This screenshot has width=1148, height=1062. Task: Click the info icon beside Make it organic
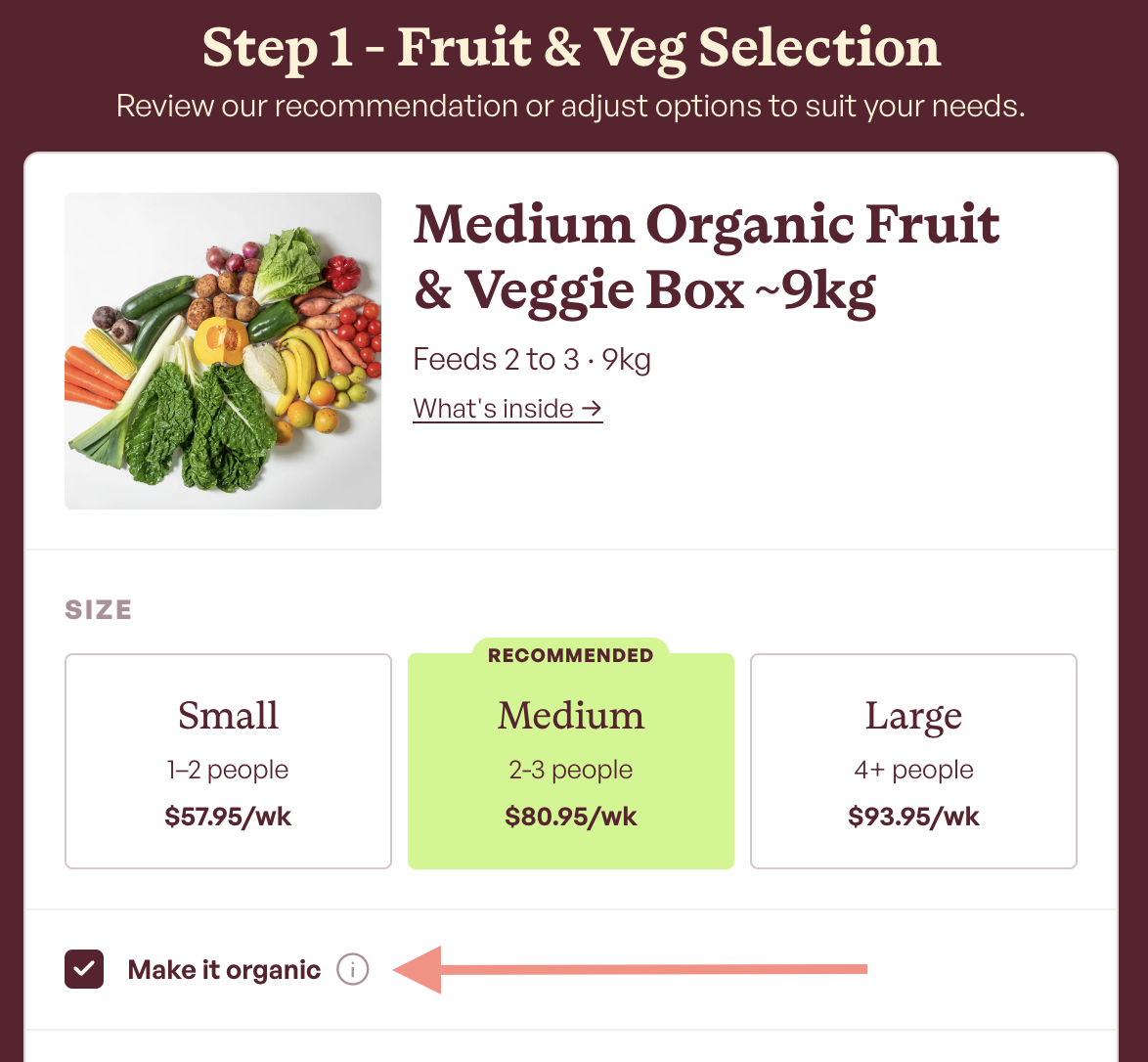[x=352, y=970]
